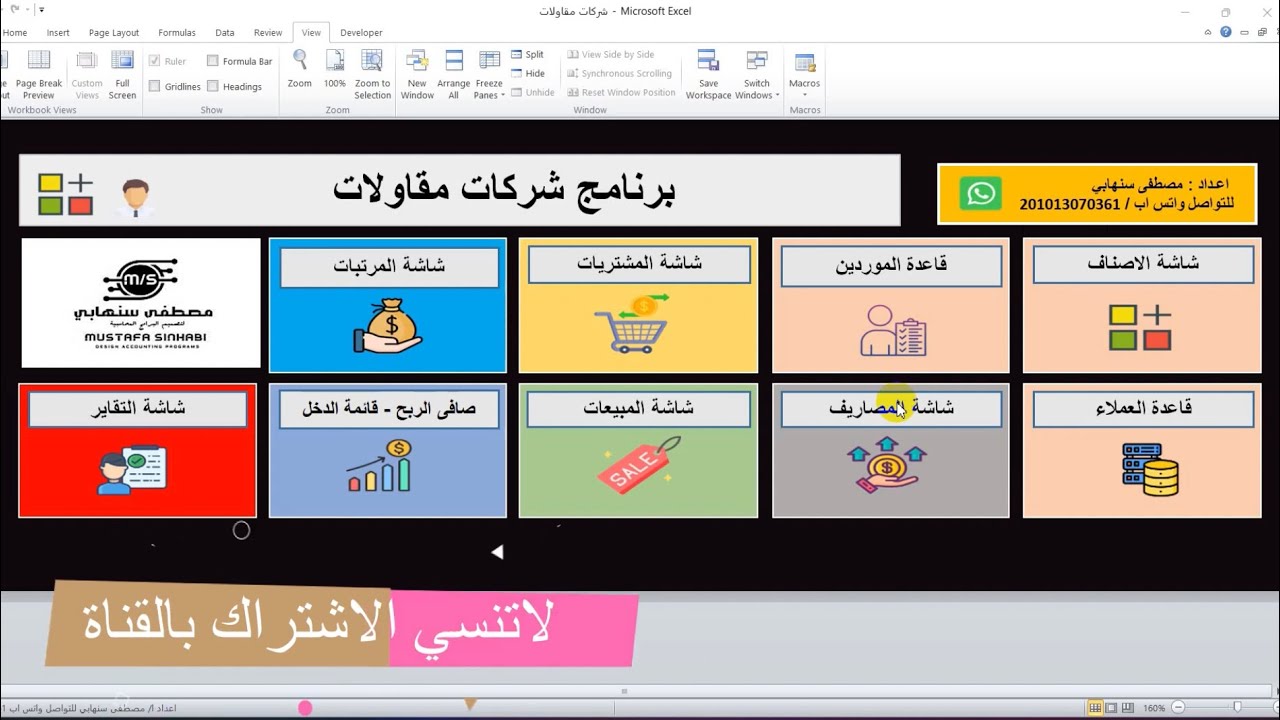Viewport: 1280px width, 720px height.
Task: Click the Split window command
Action: (x=527, y=55)
